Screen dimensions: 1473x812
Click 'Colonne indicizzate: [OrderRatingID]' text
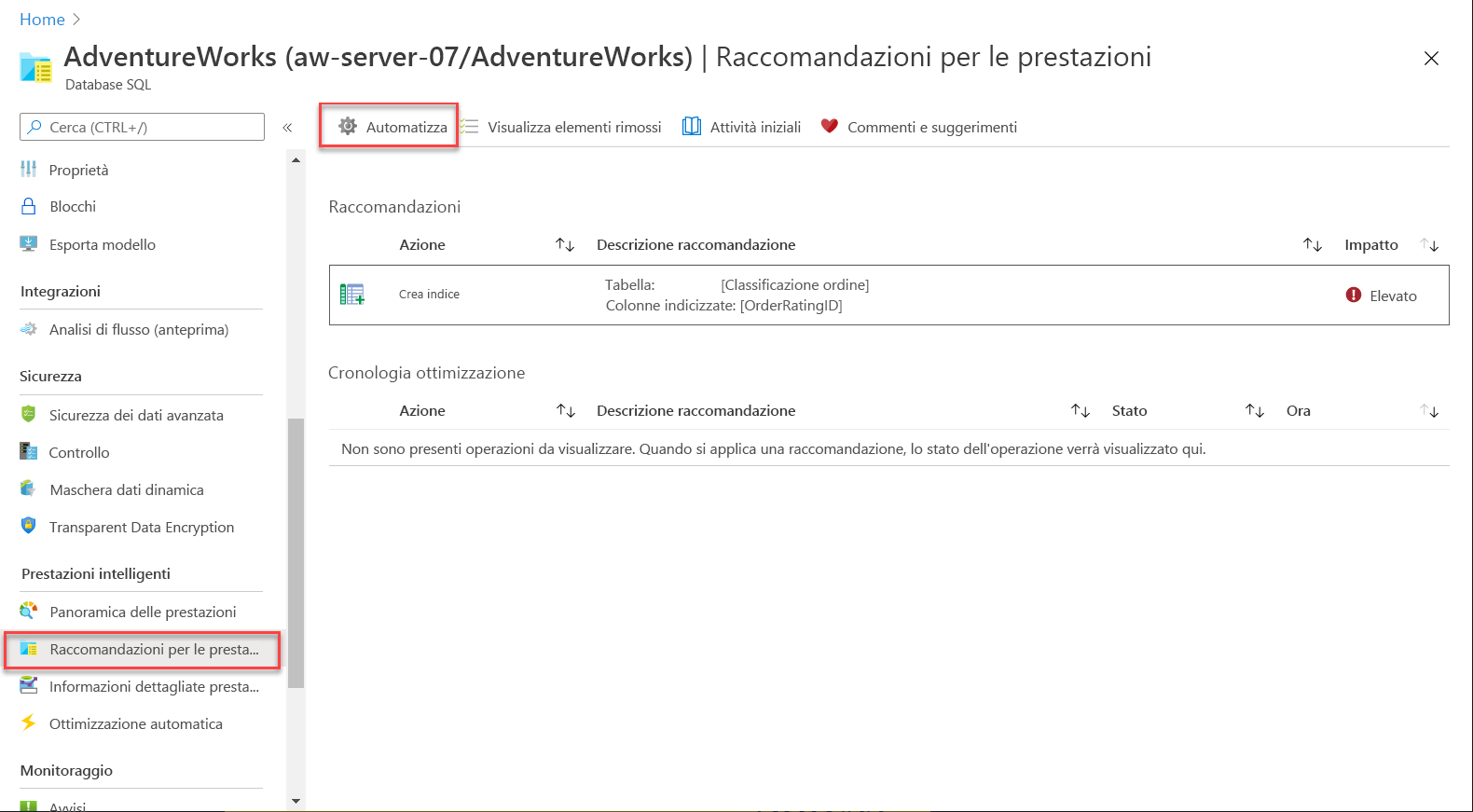(x=723, y=305)
